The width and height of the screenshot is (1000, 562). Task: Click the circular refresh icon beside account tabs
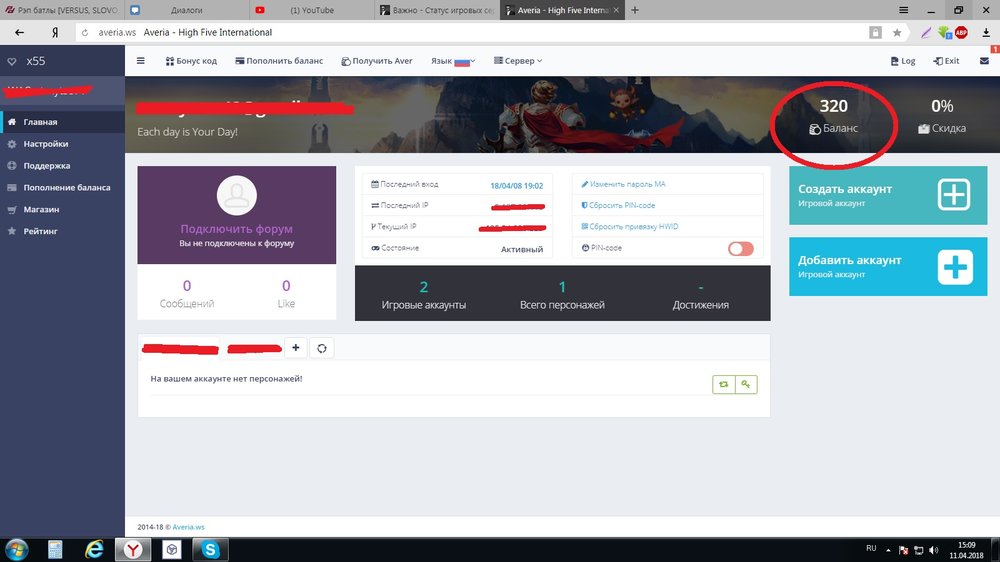pyautogui.click(x=322, y=348)
